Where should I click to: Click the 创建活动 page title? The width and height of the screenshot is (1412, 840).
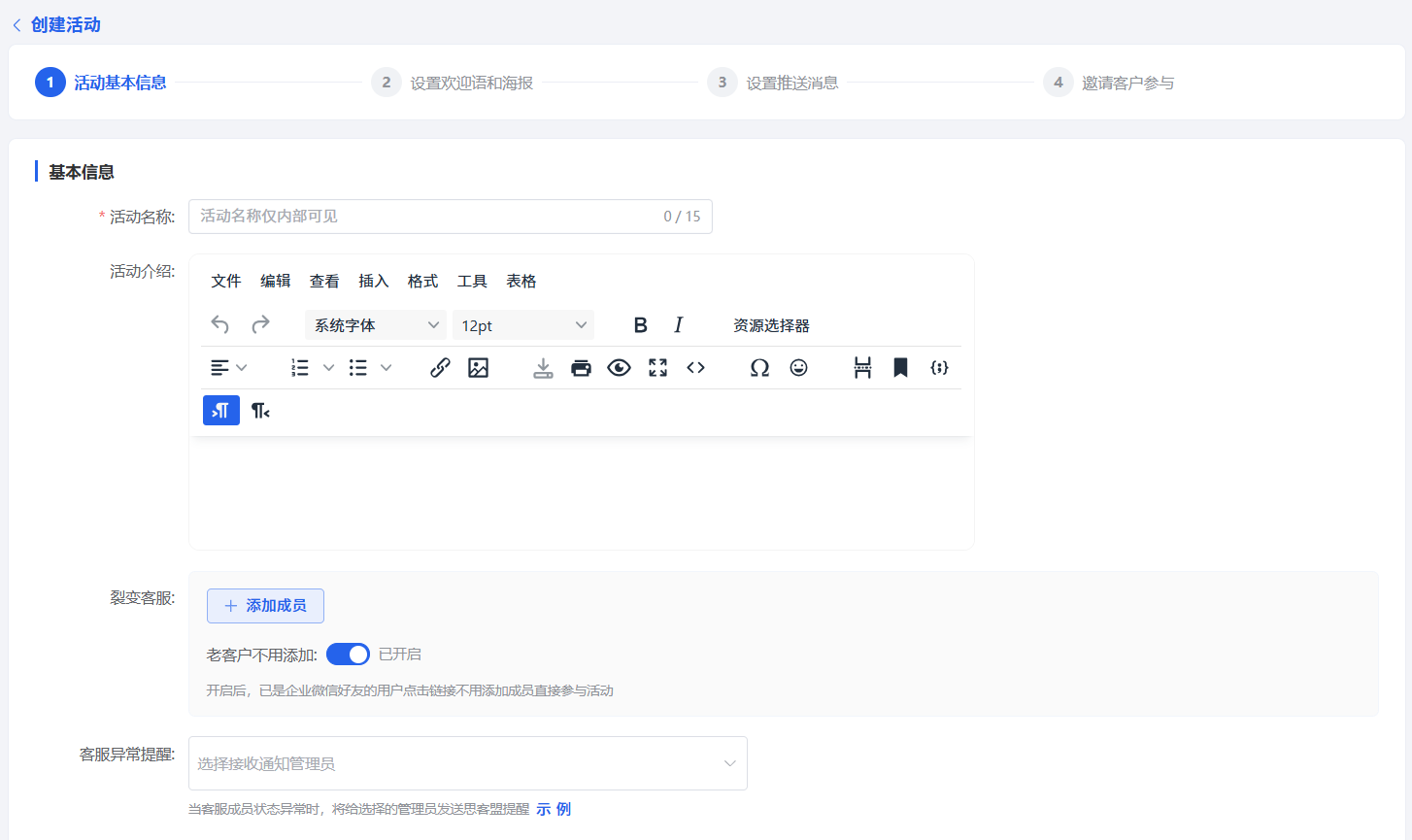[66, 25]
